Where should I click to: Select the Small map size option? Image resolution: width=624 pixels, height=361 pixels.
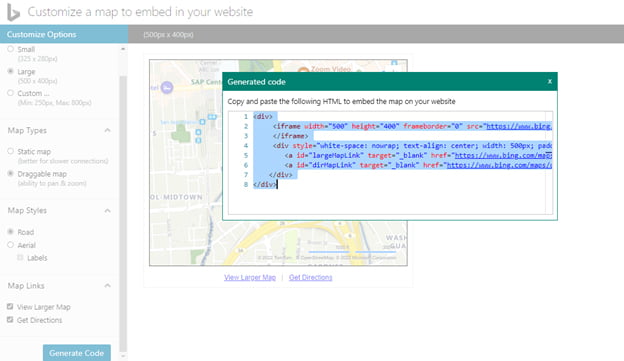click(10, 49)
